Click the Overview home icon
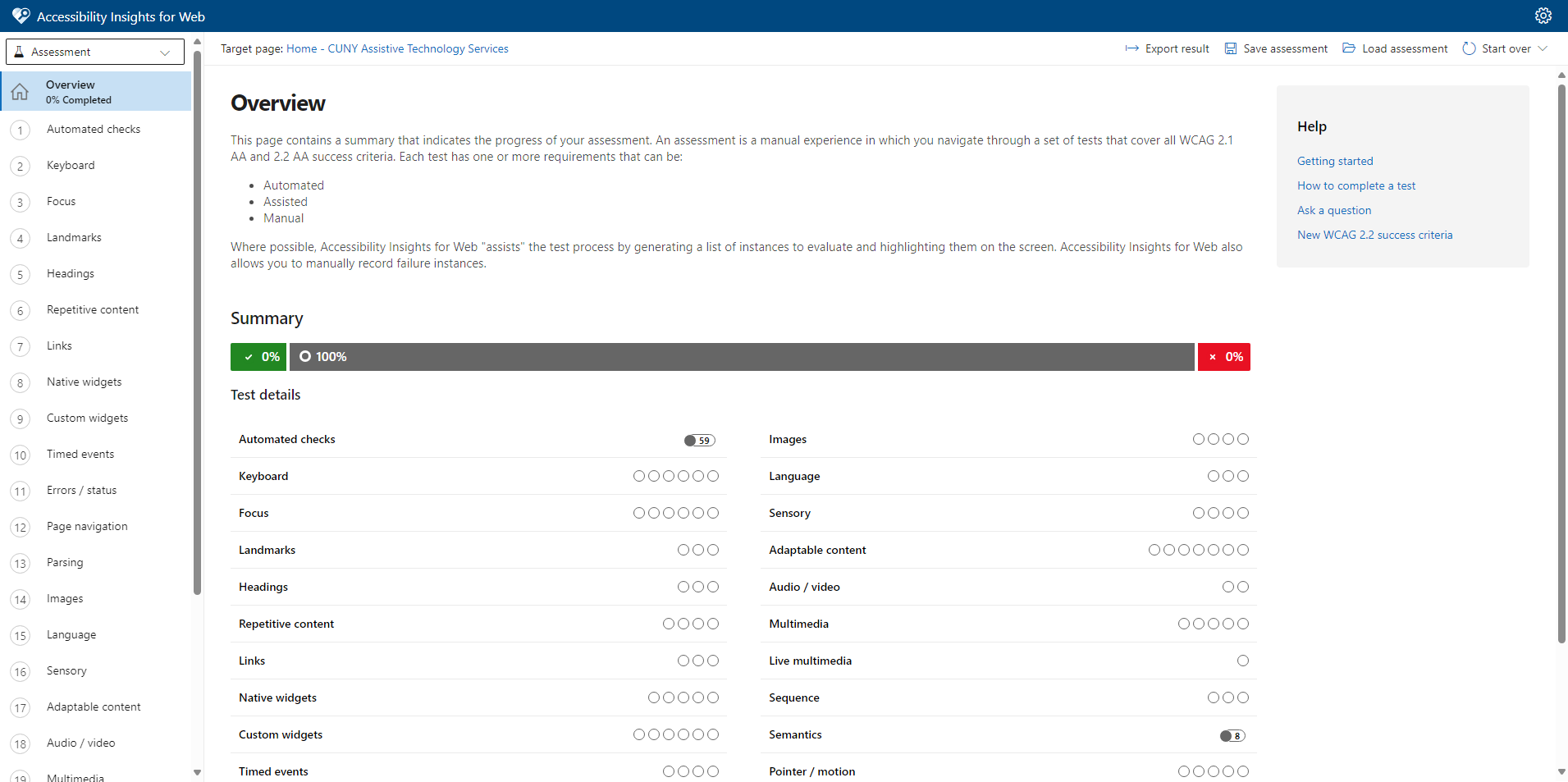 (20, 91)
